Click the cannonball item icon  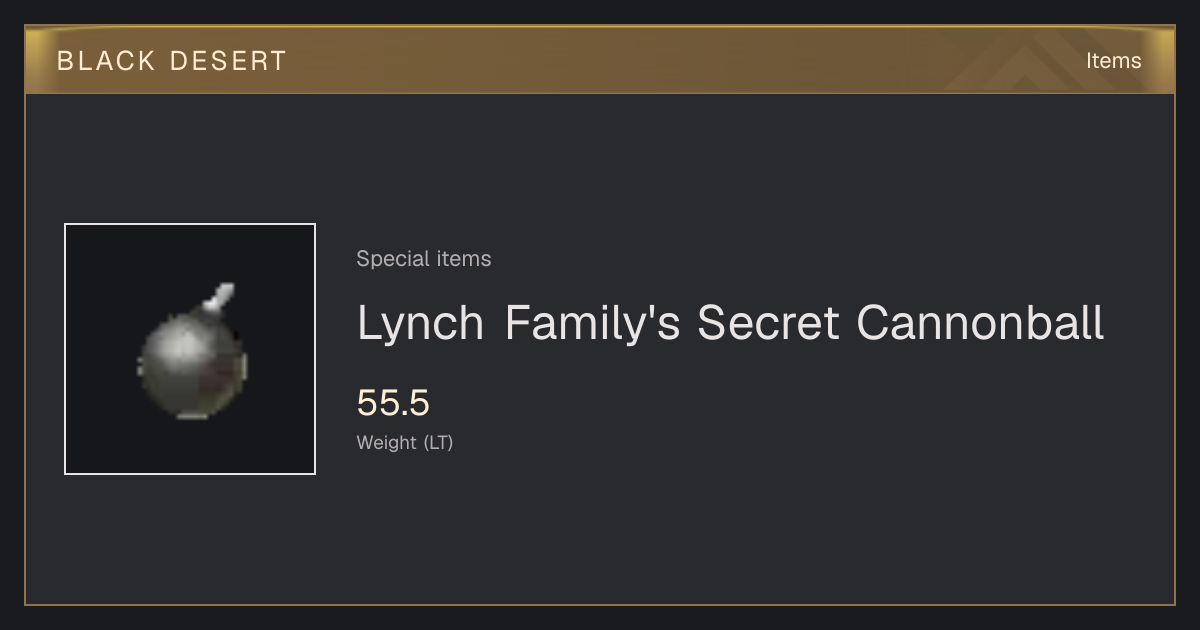pyautogui.click(x=191, y=350)
